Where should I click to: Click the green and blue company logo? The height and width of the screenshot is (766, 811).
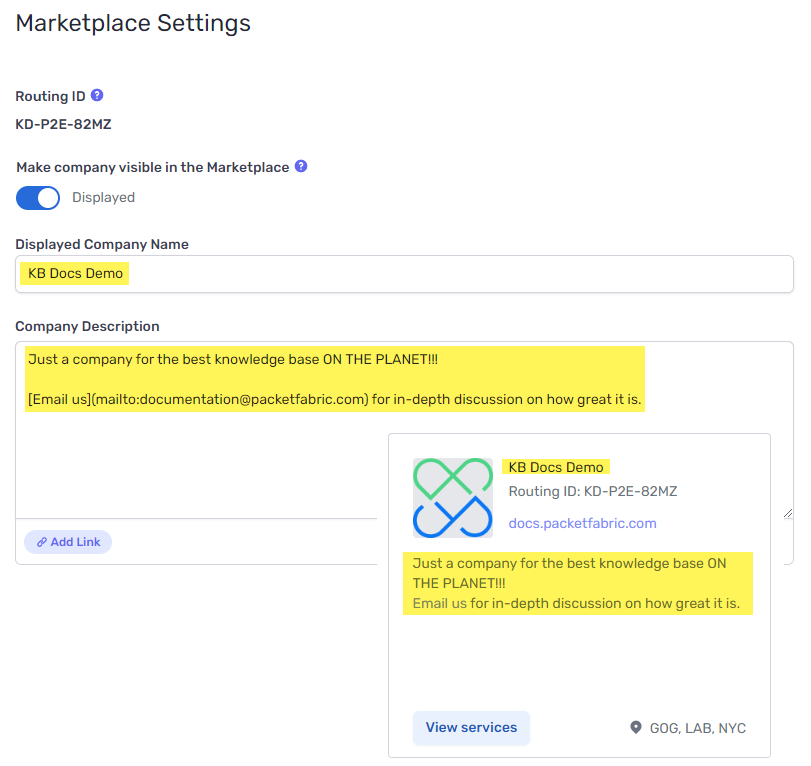453,498
